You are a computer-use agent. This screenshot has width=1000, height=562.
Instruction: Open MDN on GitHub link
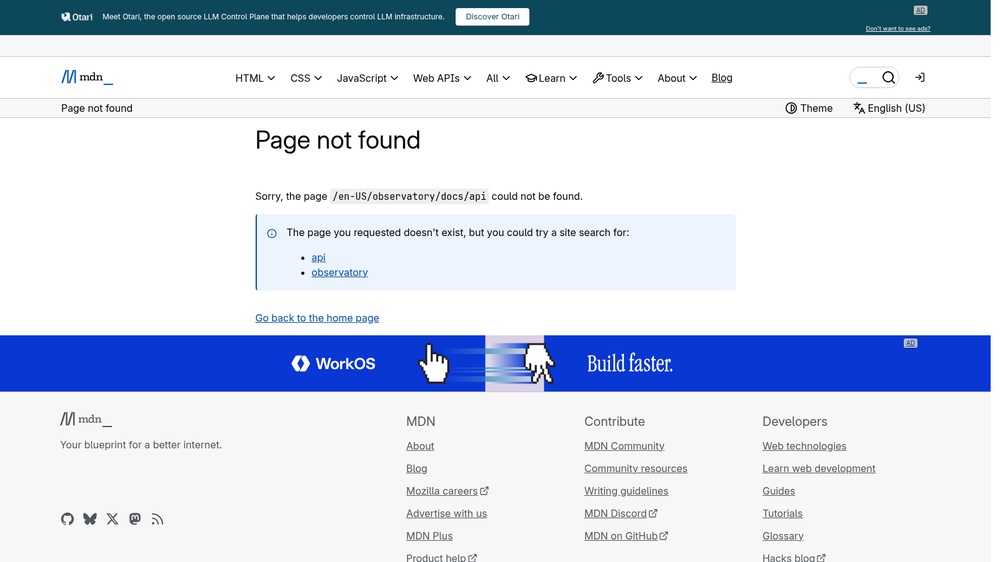click(x=626, y=536)
